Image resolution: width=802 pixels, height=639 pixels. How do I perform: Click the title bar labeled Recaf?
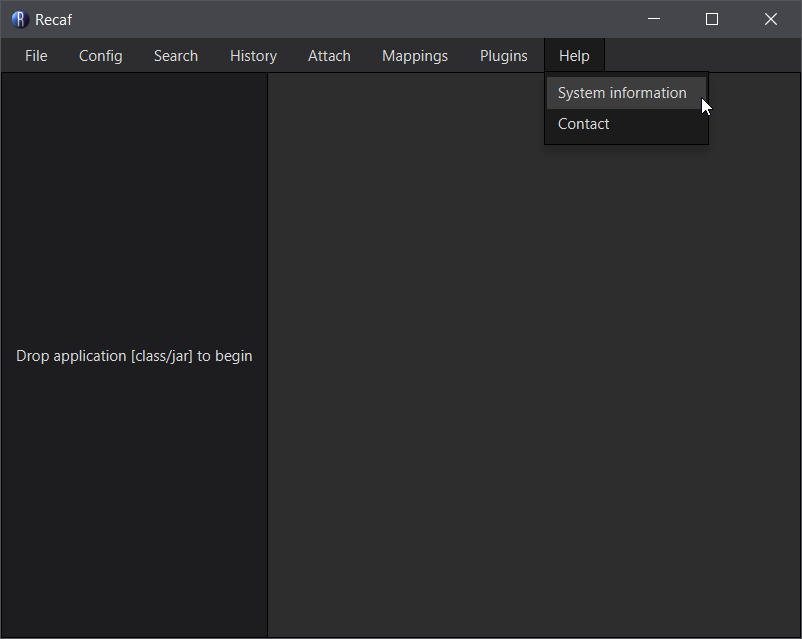point(300,19)
